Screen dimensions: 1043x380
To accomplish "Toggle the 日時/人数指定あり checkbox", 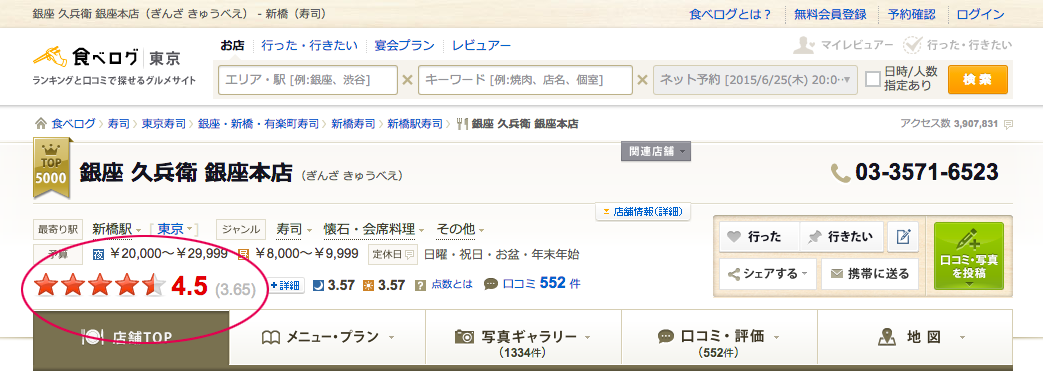I will point(873,79).
